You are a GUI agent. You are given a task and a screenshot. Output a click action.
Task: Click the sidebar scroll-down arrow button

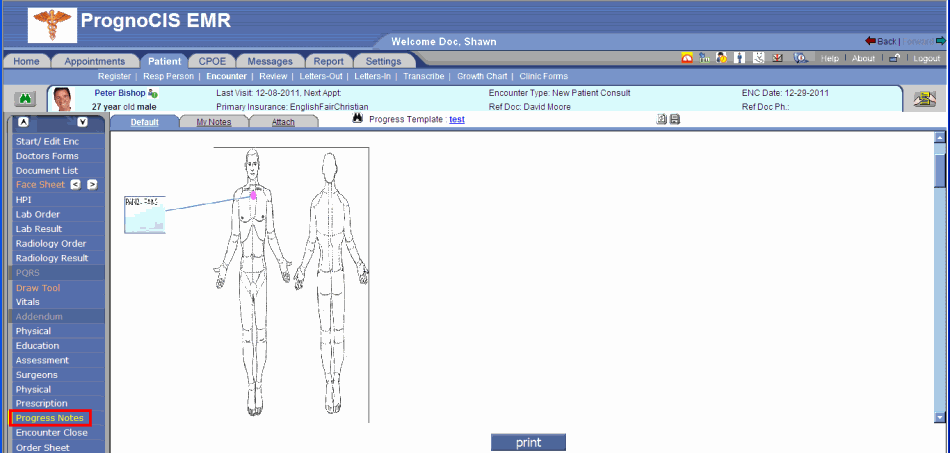click(83, 122)
